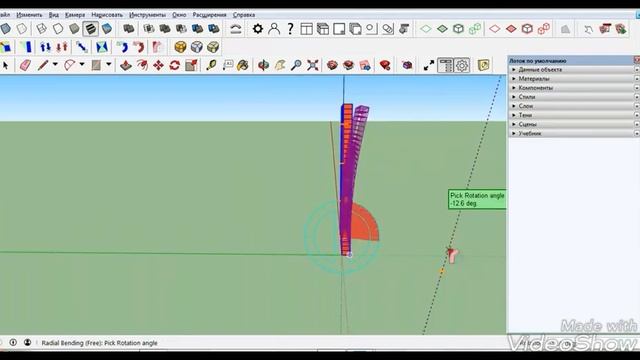Select the Rectangle shape tool
The height and width of the screenshot is (360, 640).
pos(96,65)
